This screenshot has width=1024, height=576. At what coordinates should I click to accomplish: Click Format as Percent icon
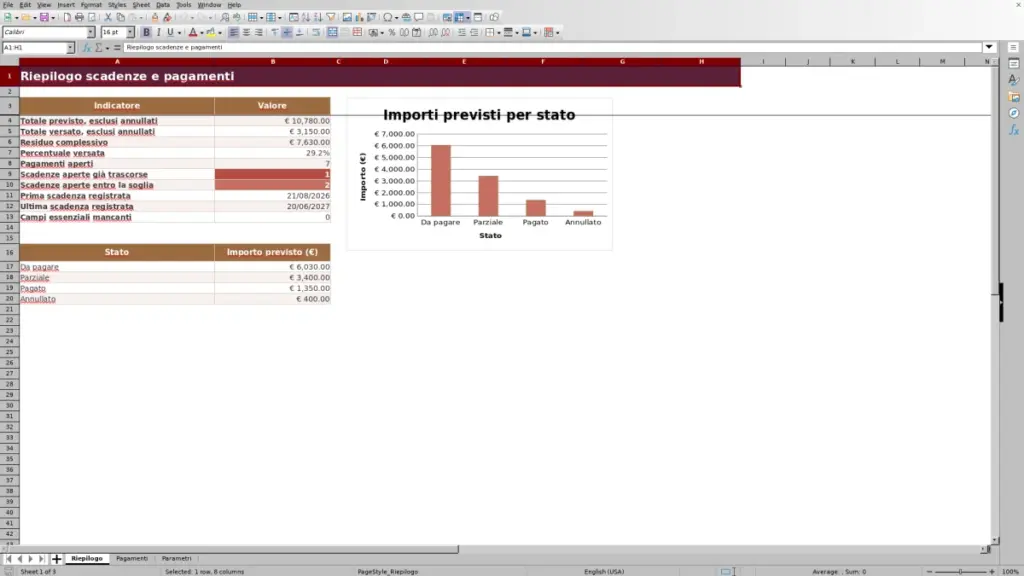[x=392, y=33]
